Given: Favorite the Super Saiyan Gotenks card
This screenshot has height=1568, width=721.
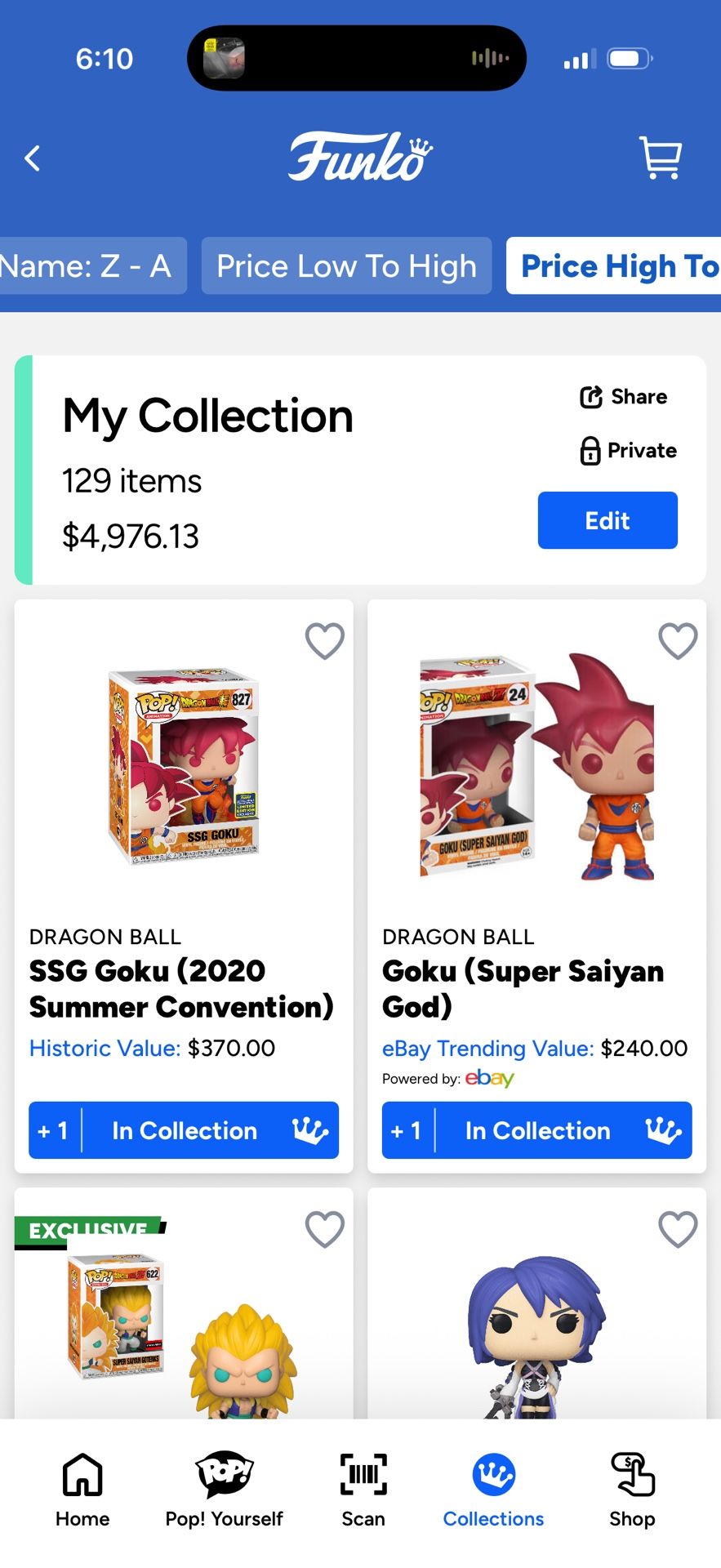Looking at the screenshot, I should click(x=324, y=1228).
